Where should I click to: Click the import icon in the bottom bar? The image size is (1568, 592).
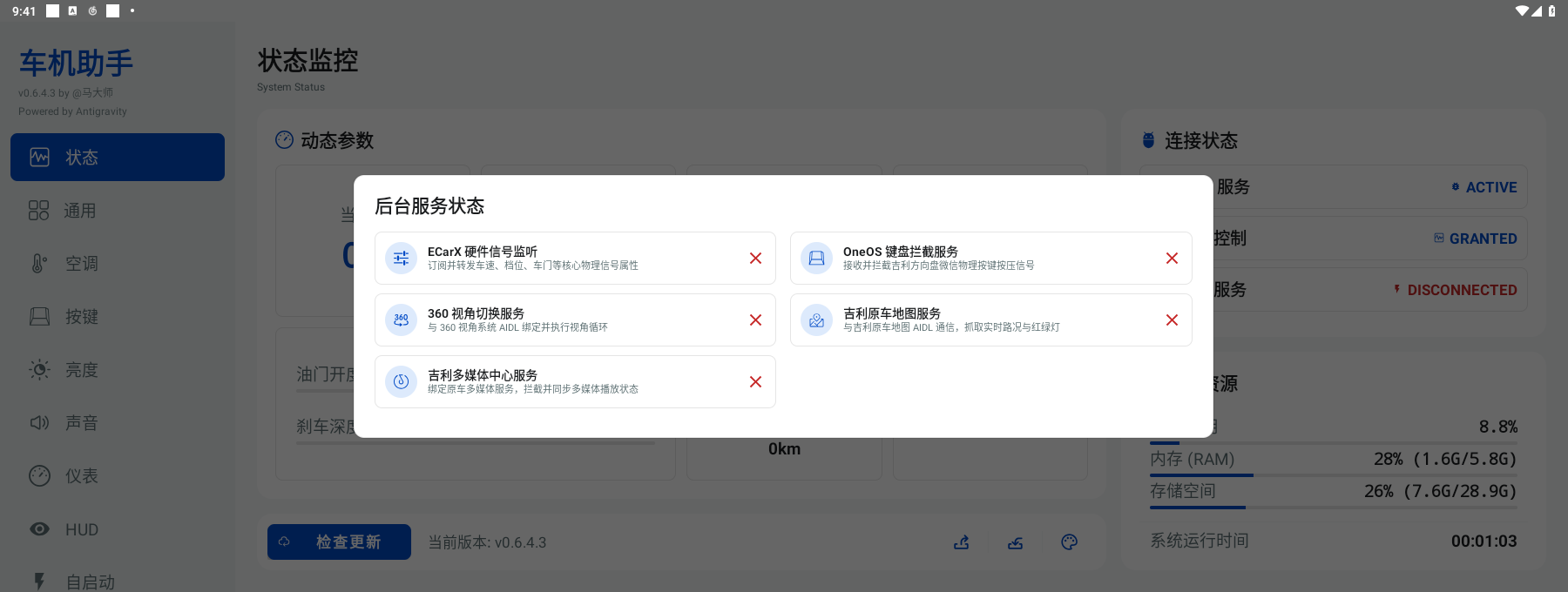coord(1016,542)
